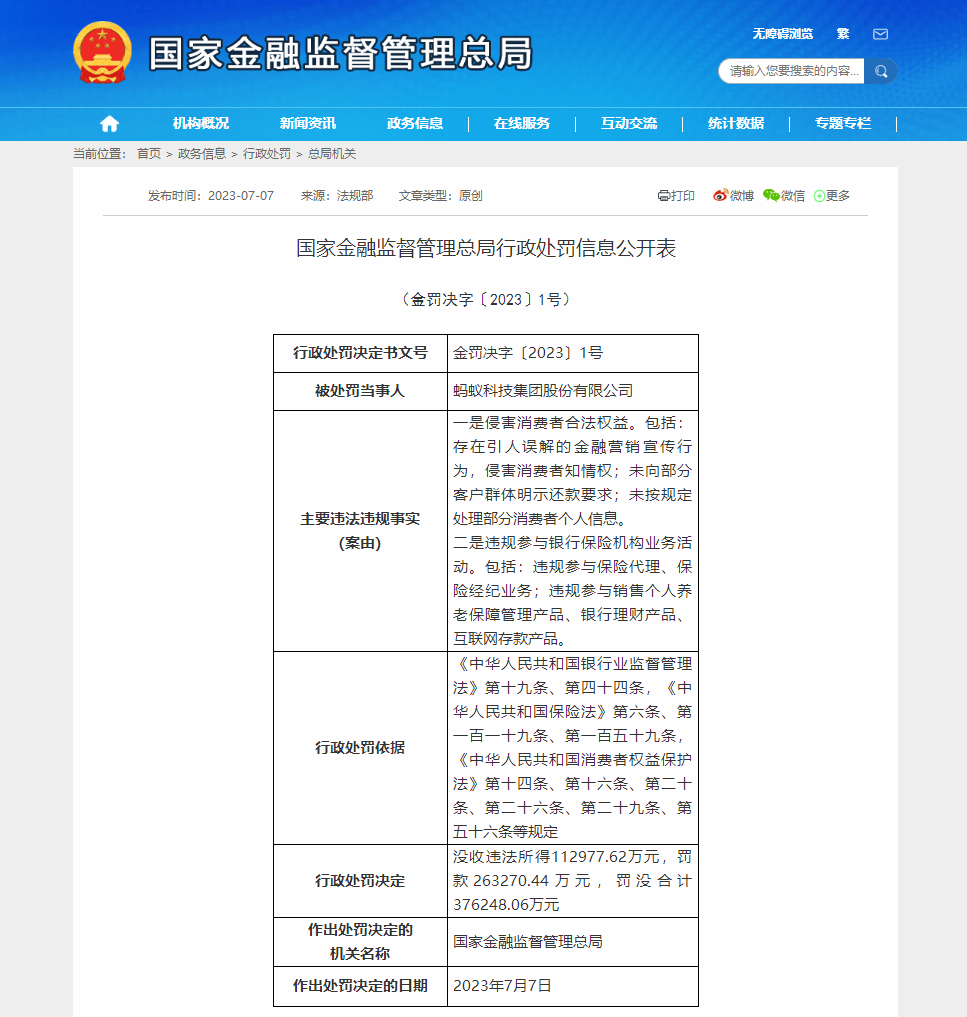967x1017 pixels.
Task: Open more sharing options (更多)
Action: point(831,195)
